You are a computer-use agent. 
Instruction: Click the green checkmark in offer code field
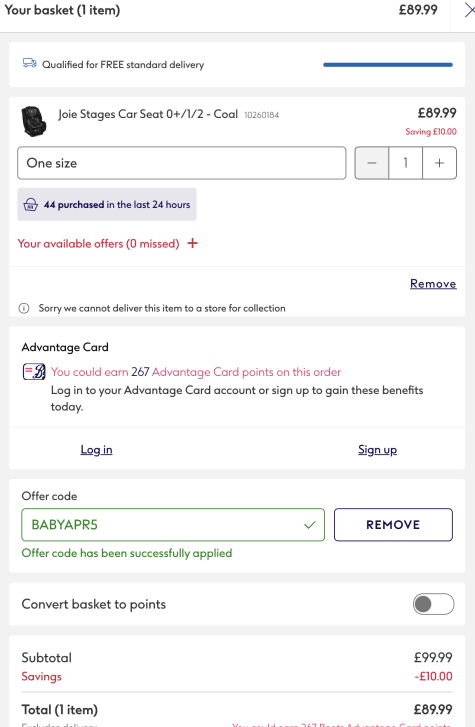(310, 525)
